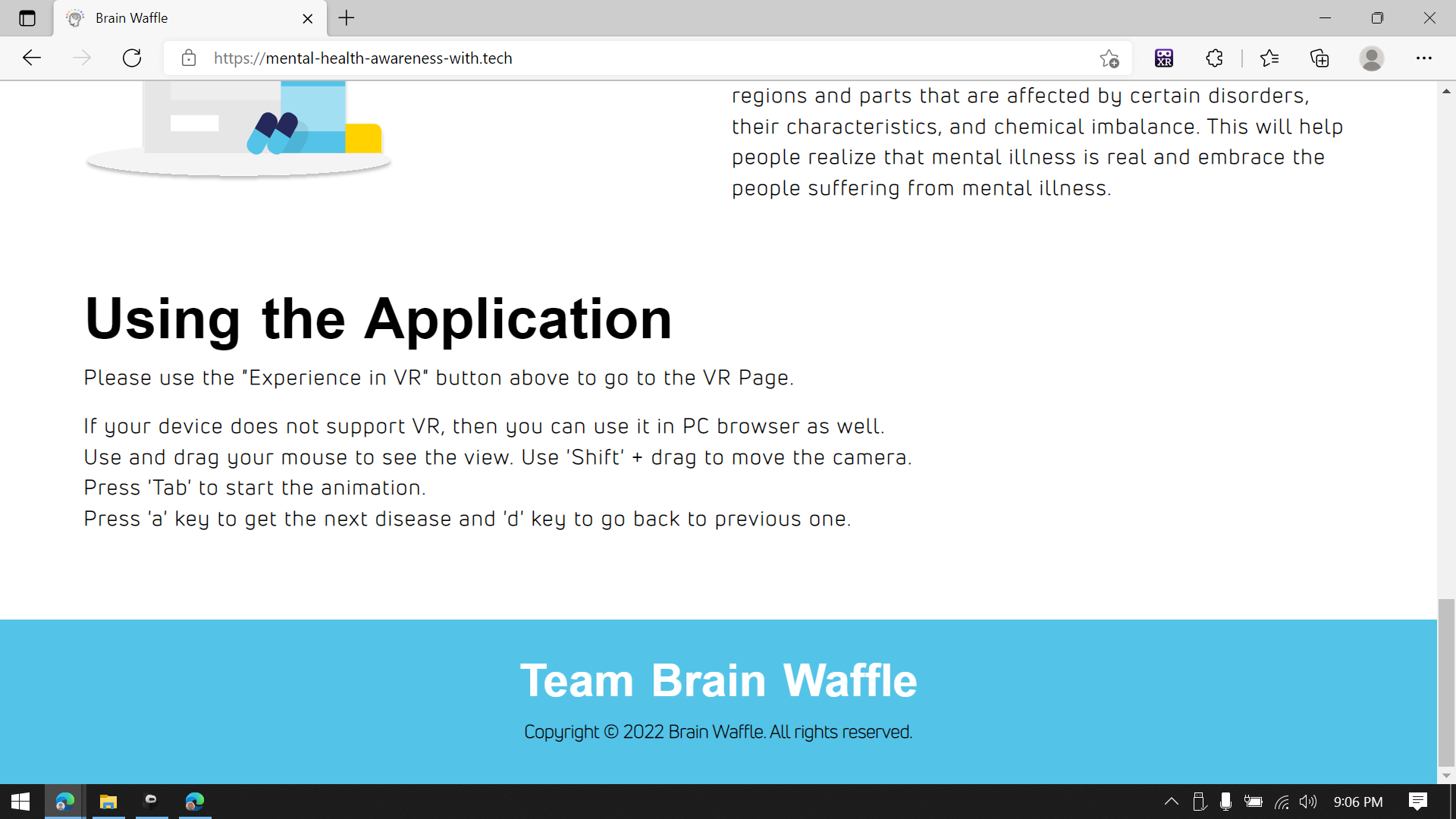Add this page to favorites
This screenshot has height=819, width=1456.
point(1109,58)
